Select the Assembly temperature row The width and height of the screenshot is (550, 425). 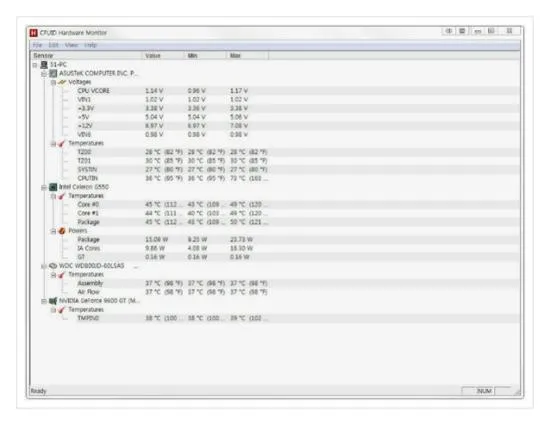(275, 283)
